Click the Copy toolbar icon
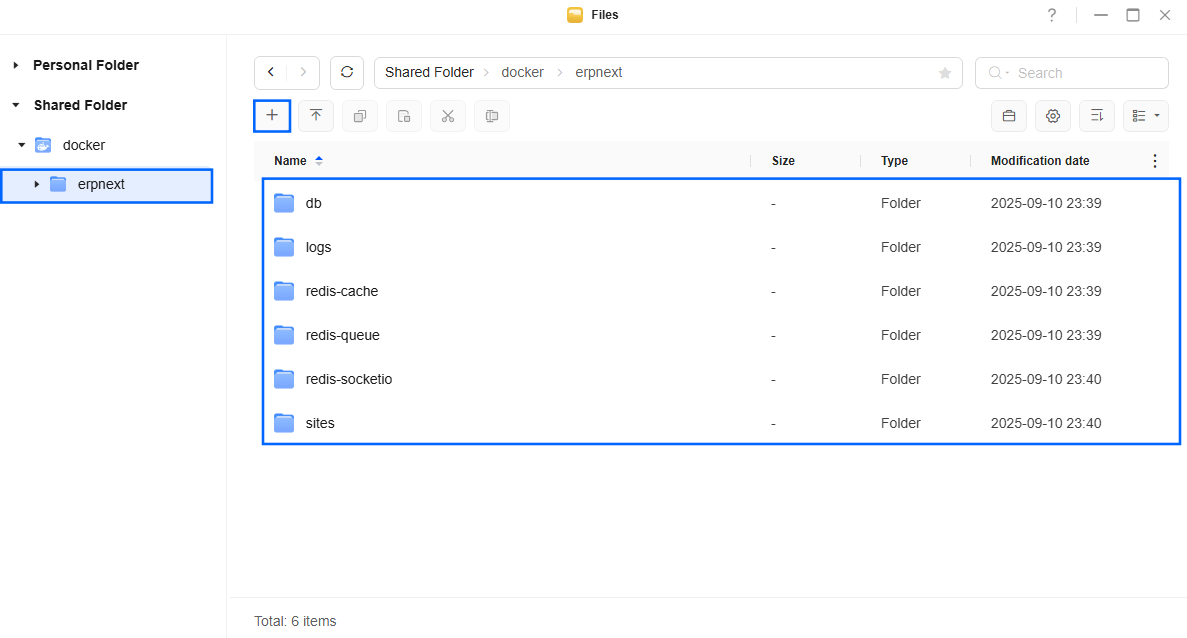Viewport: 1187px width, 638px height. pos(360,116)
